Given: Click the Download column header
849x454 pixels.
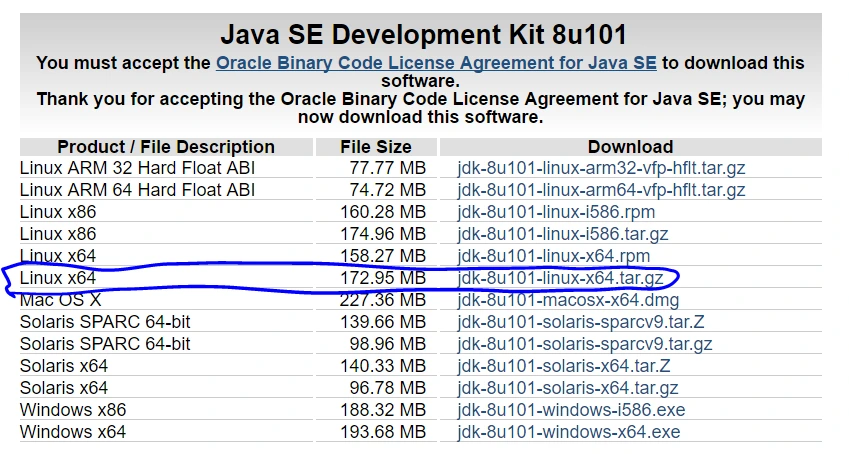Looking at the screenshot, I should coord(631,147).
